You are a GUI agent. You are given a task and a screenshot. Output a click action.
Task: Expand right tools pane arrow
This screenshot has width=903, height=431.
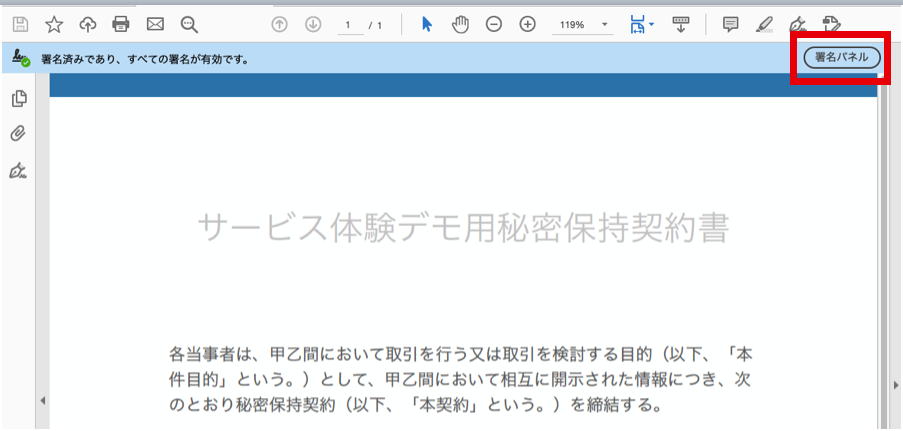tap(896, 385)
